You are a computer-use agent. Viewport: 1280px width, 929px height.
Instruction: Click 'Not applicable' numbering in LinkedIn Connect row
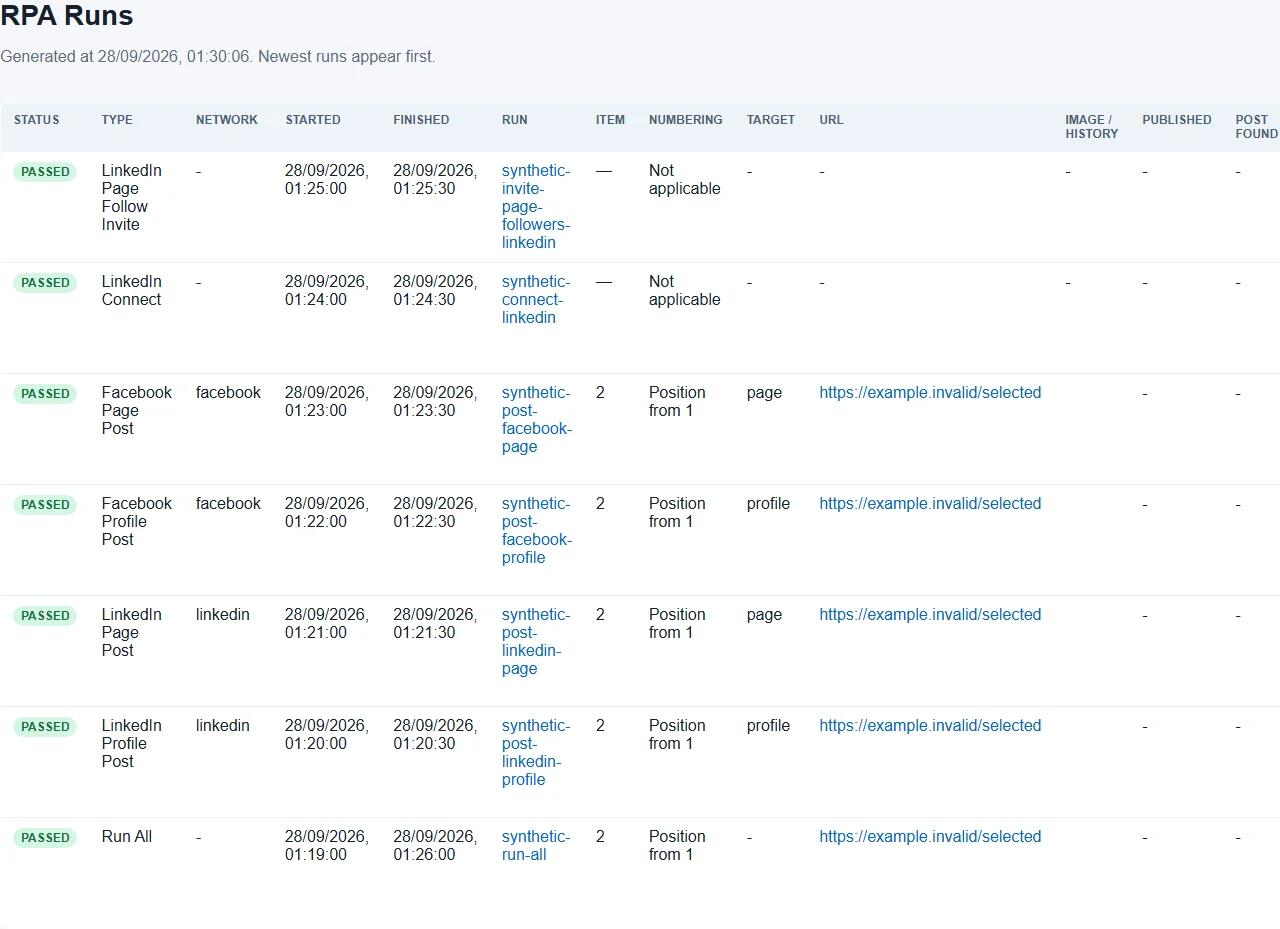685,291
